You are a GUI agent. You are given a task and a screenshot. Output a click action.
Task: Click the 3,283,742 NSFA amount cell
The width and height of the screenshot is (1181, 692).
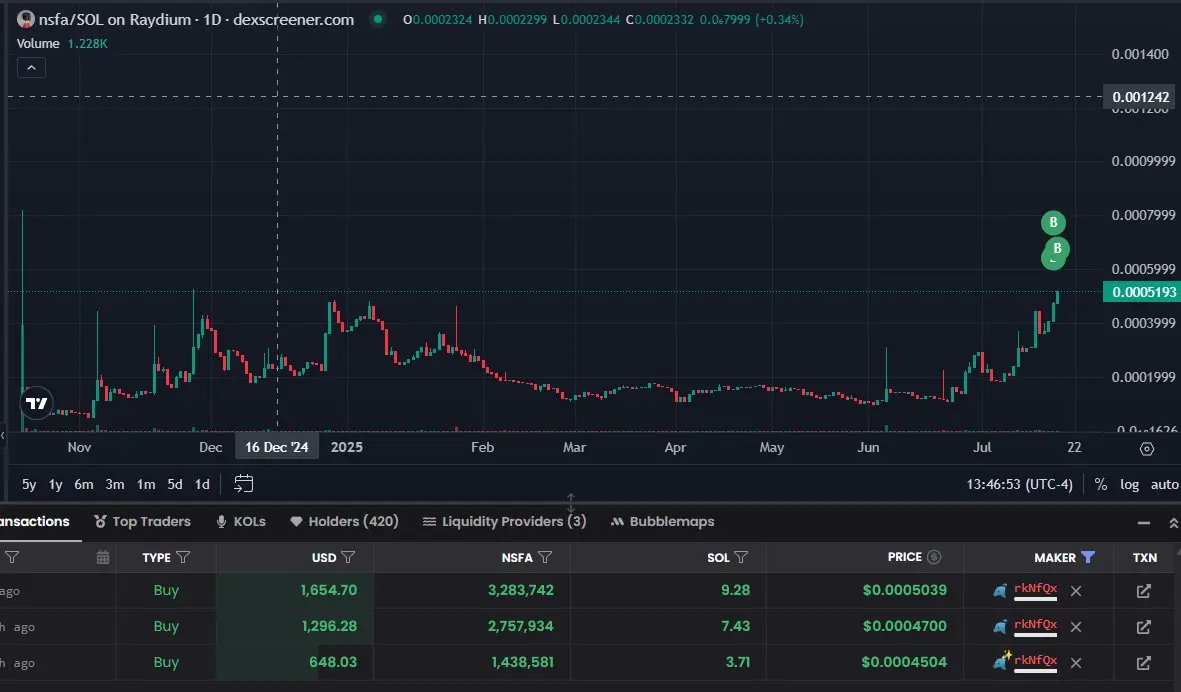coord(520,590)
